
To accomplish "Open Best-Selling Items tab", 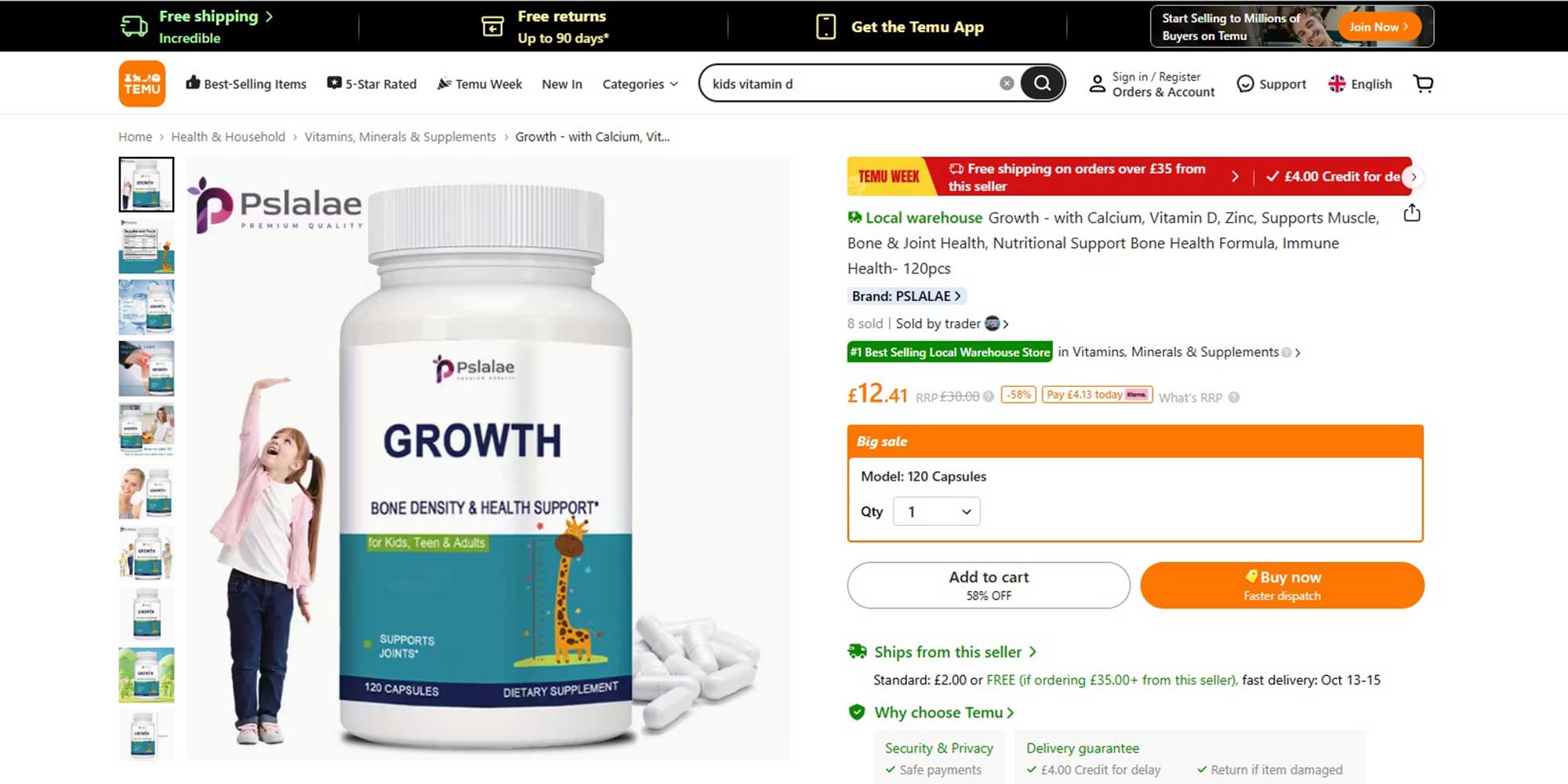I will coord(246,84).
